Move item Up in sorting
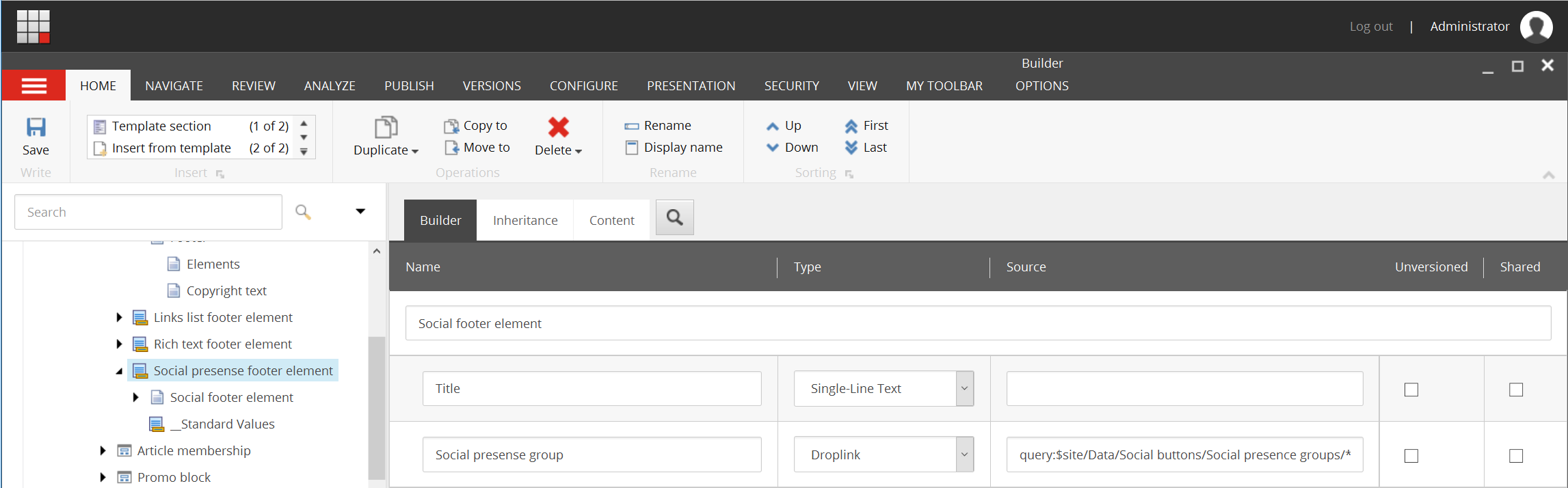 (x=784, y=126)
